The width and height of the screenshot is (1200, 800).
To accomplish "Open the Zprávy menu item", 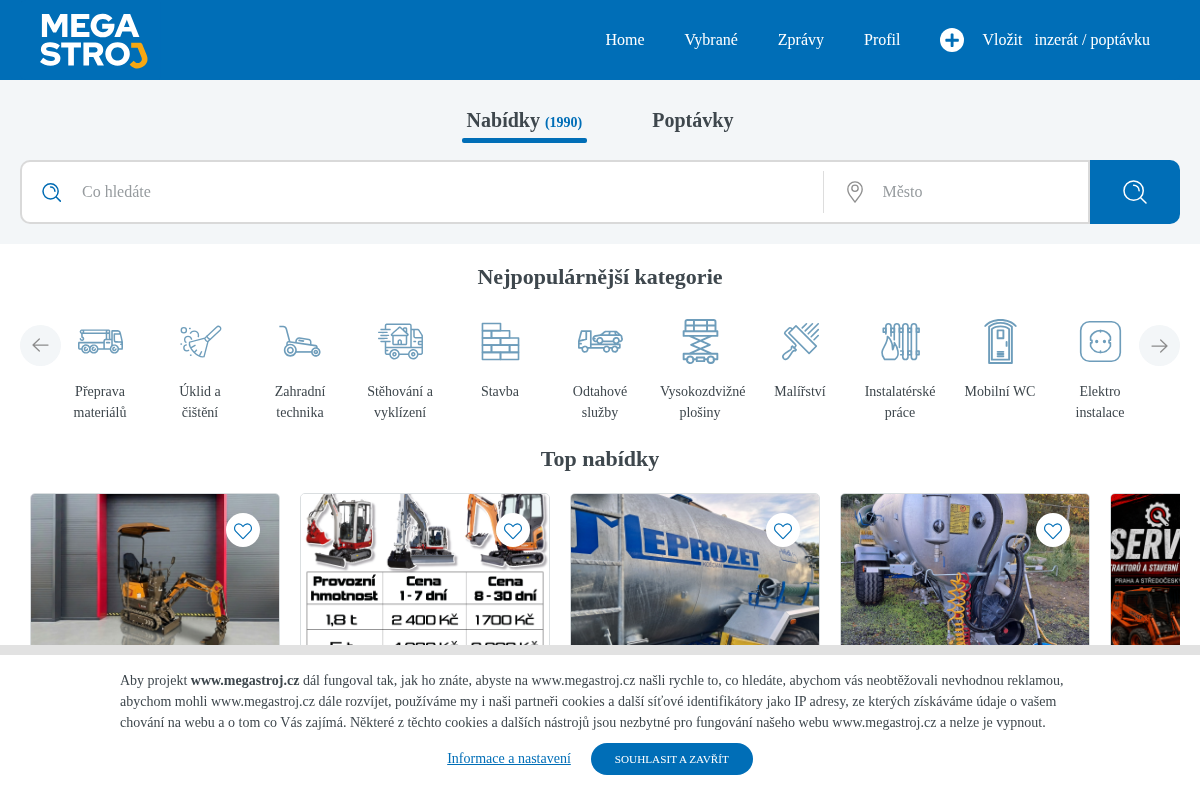I will [801, 40].
